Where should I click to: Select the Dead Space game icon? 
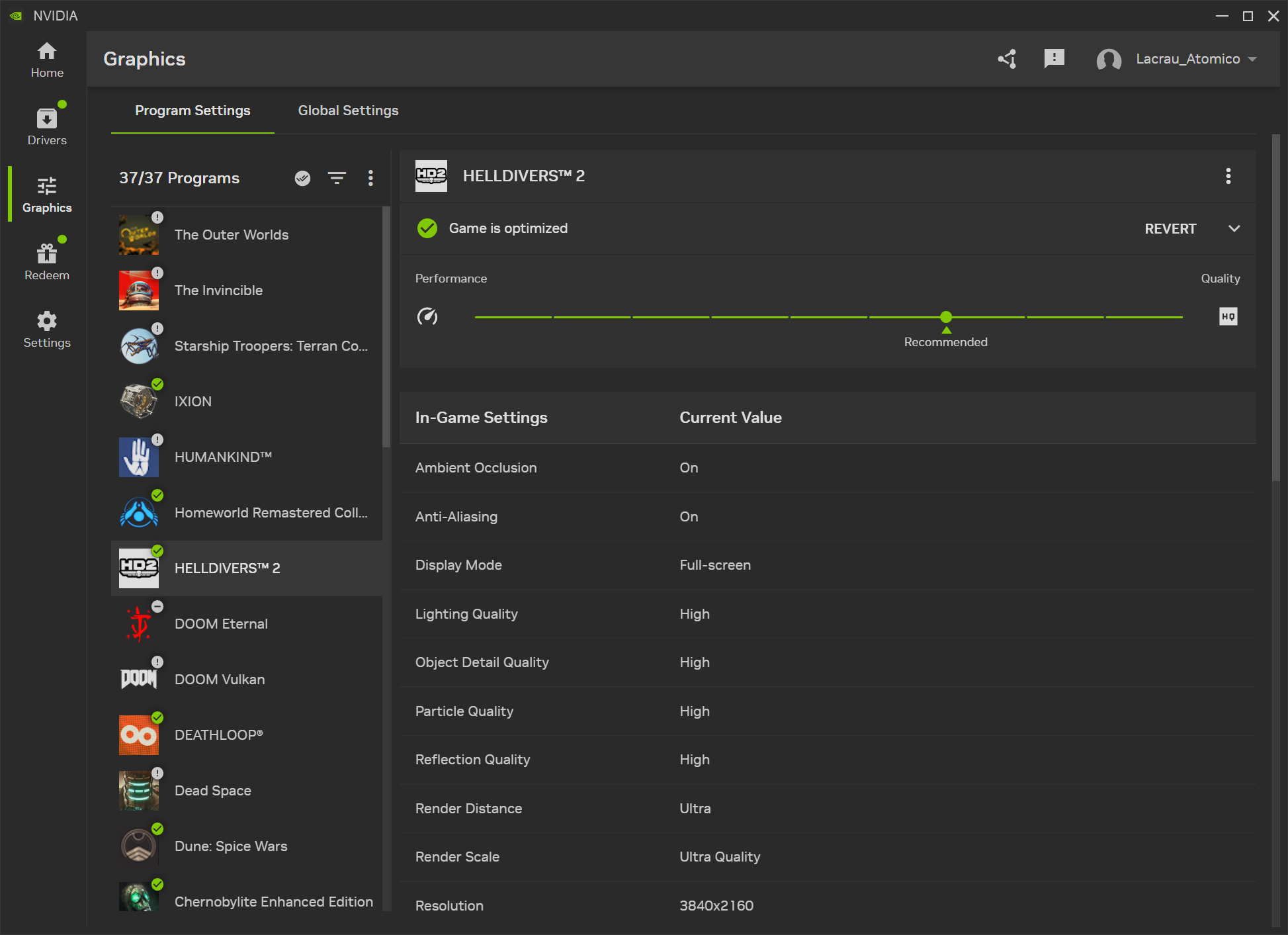139,791
